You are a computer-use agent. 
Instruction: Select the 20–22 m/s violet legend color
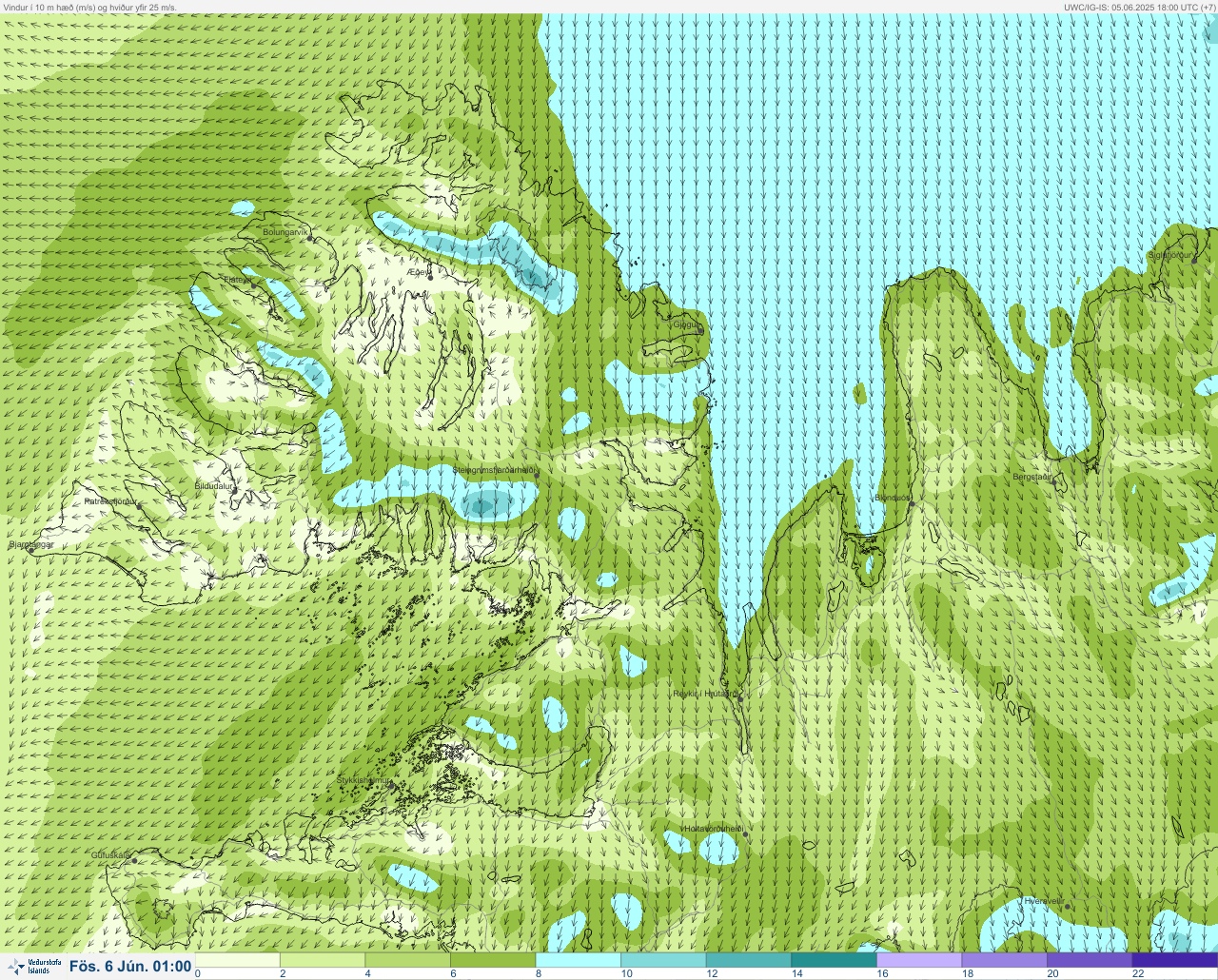pos(1089,960)
